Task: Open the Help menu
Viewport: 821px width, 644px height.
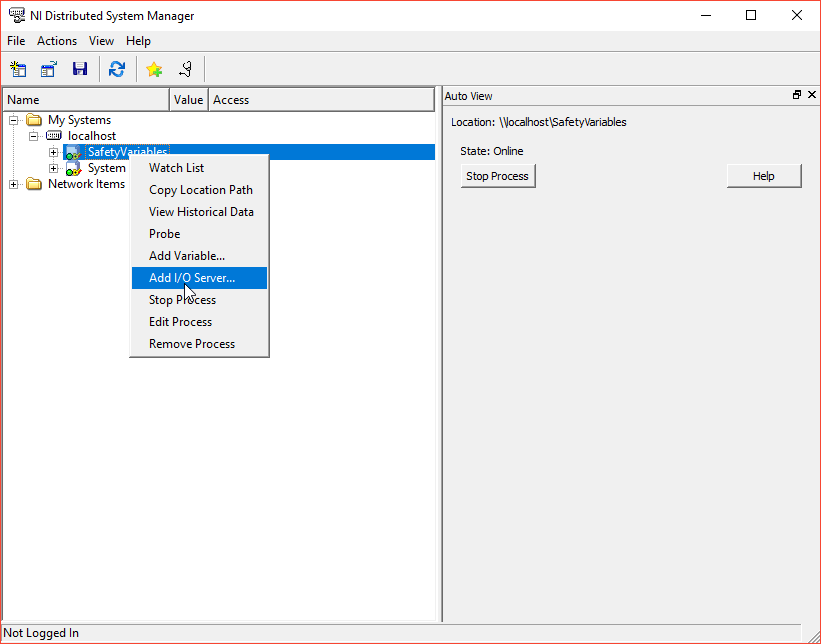Action: [138, 41]
